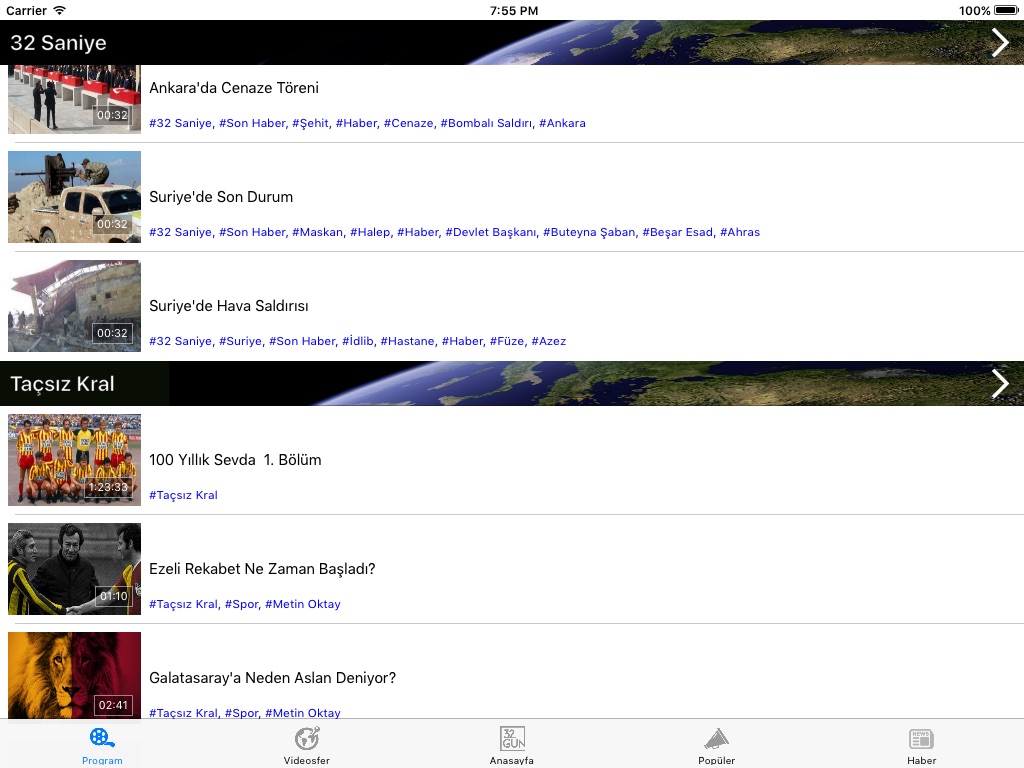This screenshot has height=768, width=1024.
Task: Open the Videosfer globe icon
Action: (x=306, y=739)
